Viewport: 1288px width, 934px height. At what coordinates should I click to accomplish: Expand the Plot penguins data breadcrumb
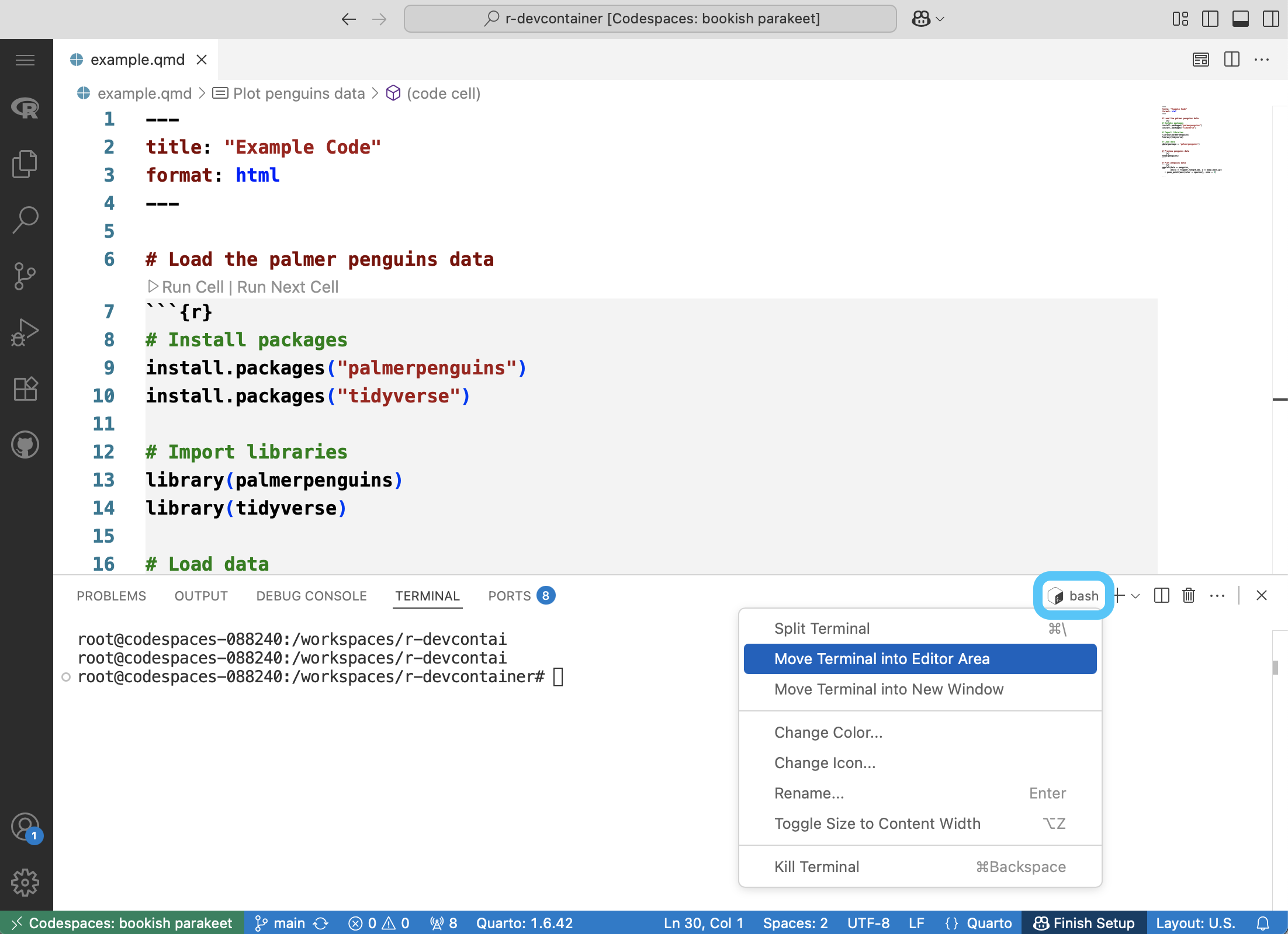coord(289,93)
